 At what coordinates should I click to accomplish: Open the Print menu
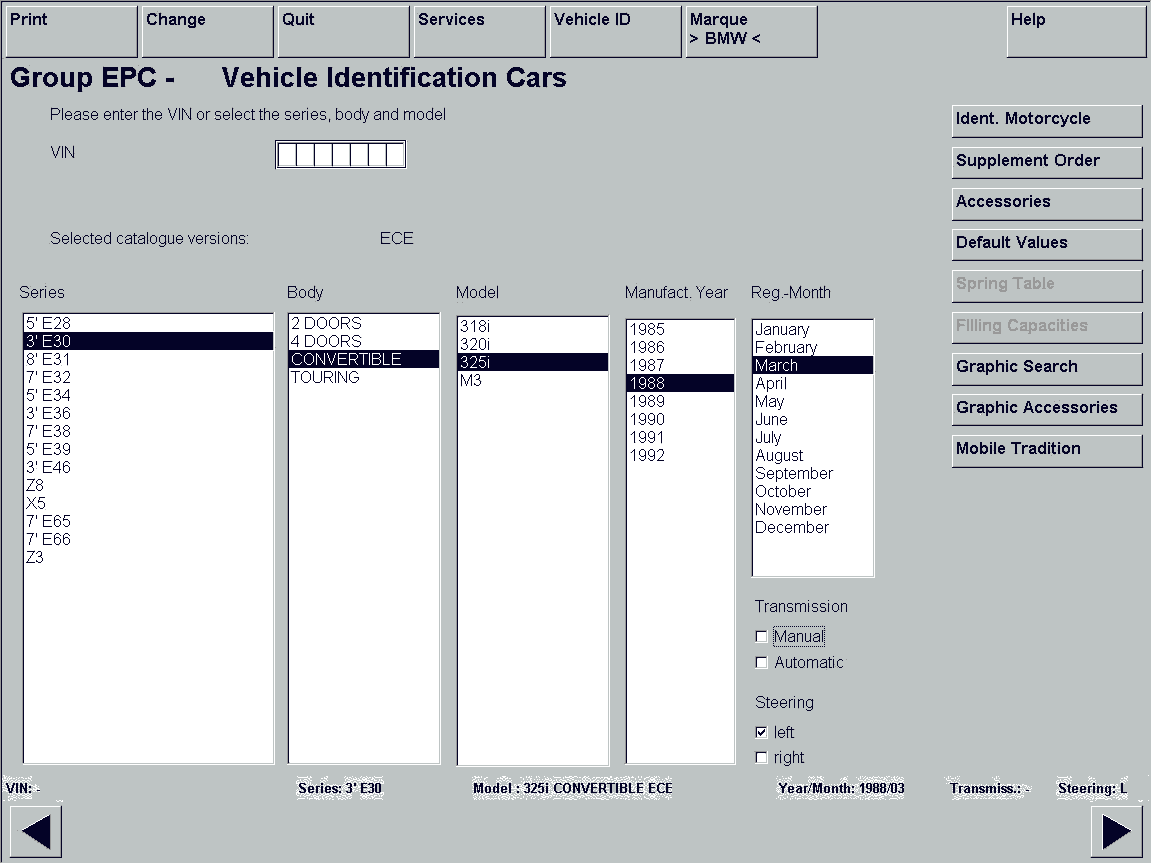(71, 32)
